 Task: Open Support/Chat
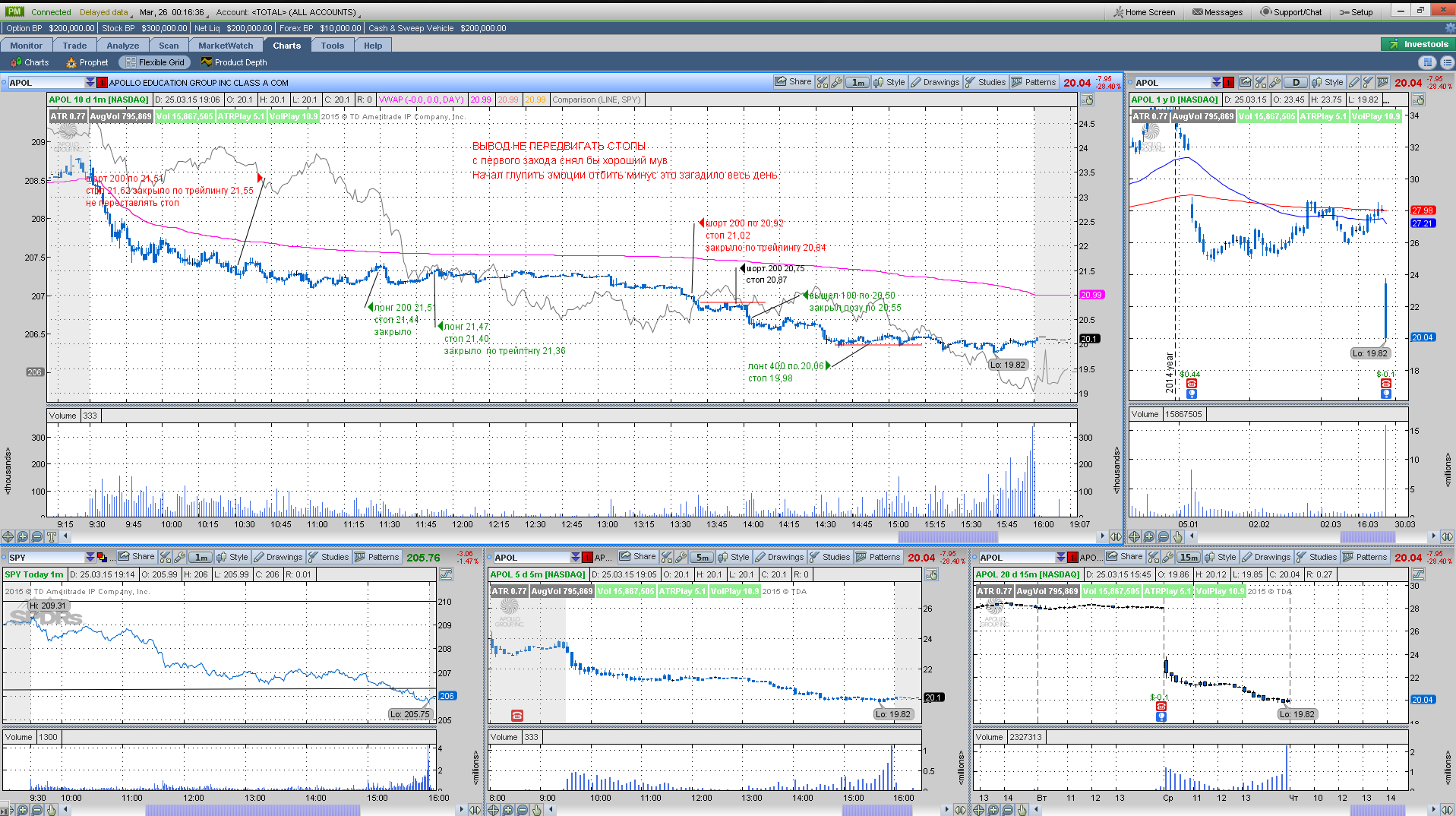tap(1290, 12)
